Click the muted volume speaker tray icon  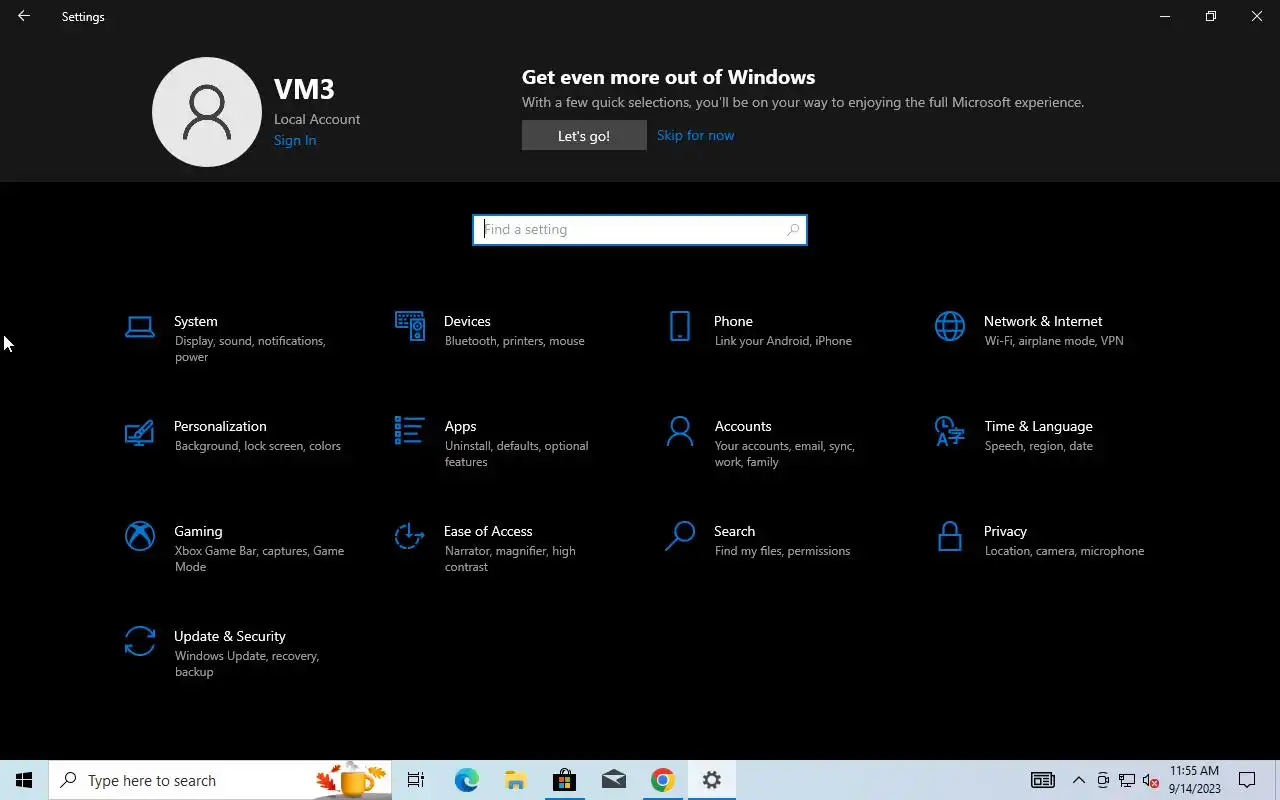pyautogui.click(x=1151, y=780)
